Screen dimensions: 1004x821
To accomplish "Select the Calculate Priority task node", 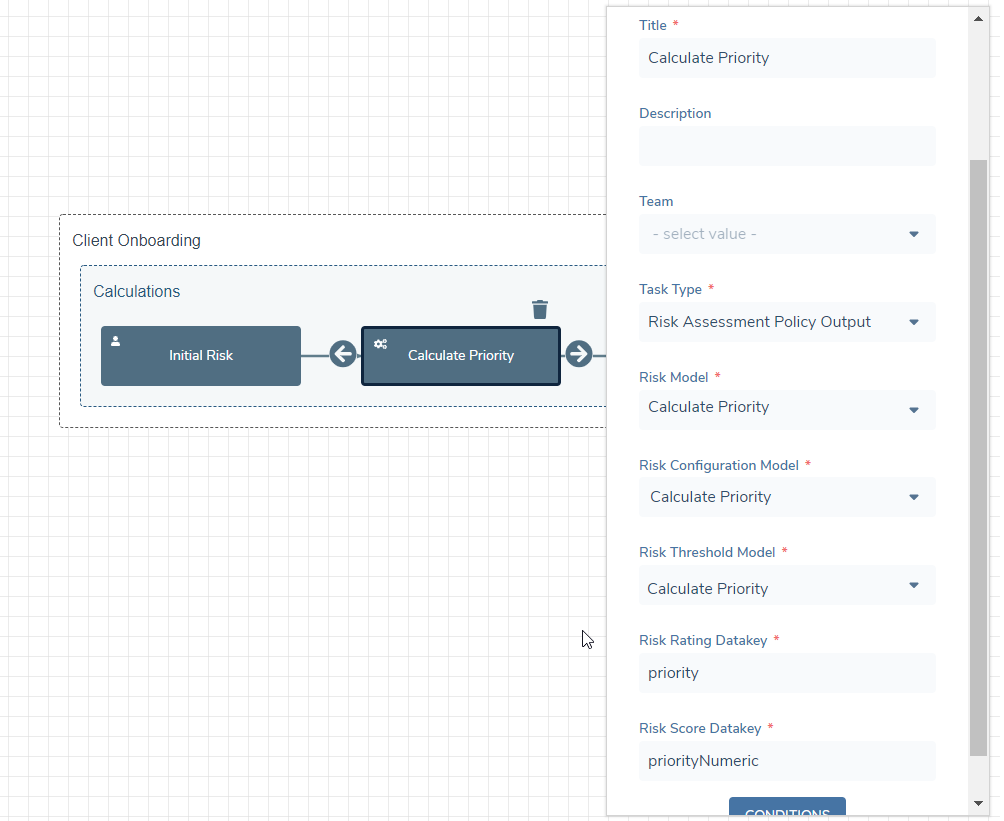I will tap(461, 356).
